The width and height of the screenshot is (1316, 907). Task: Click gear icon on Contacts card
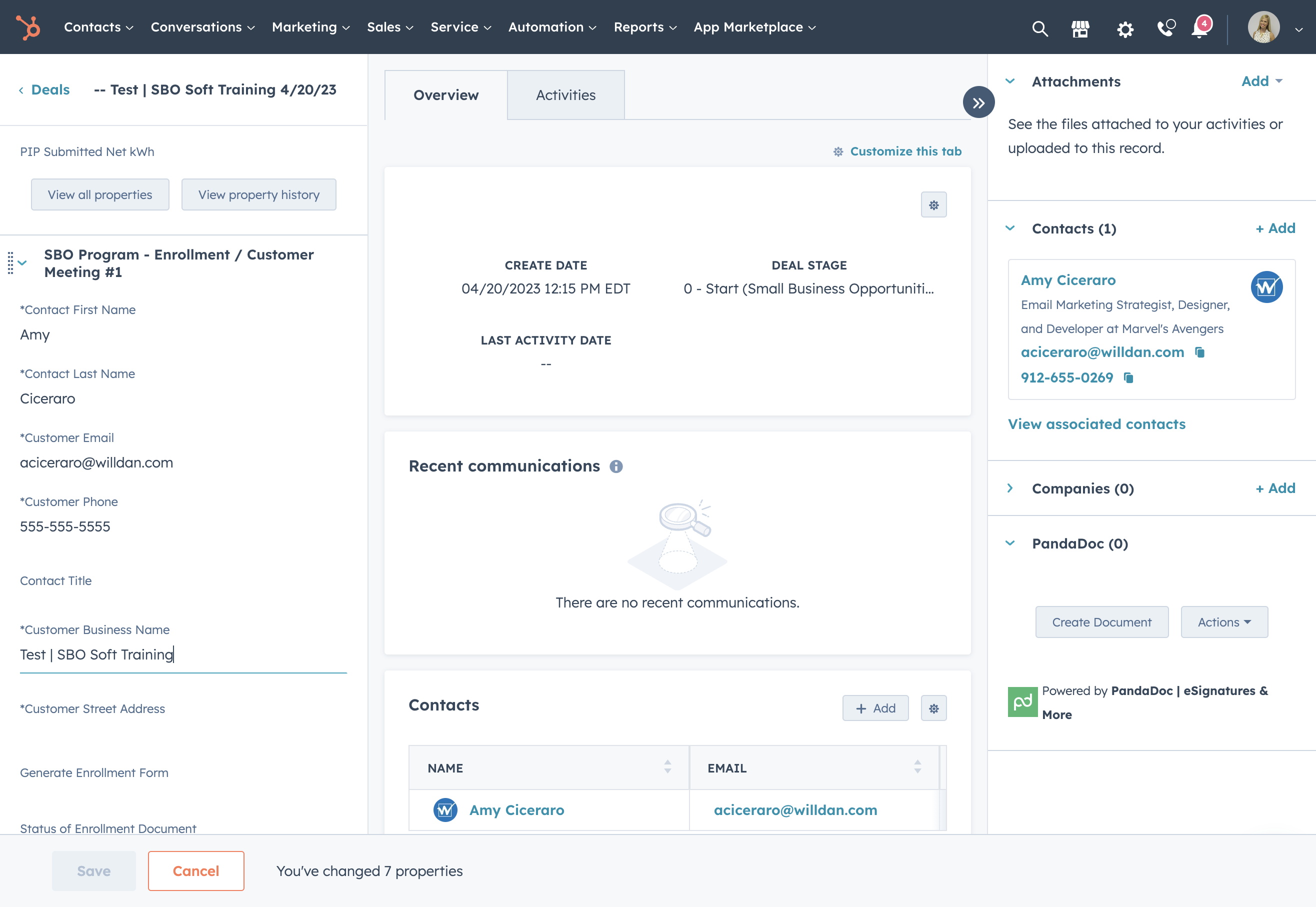coord(933,708)
